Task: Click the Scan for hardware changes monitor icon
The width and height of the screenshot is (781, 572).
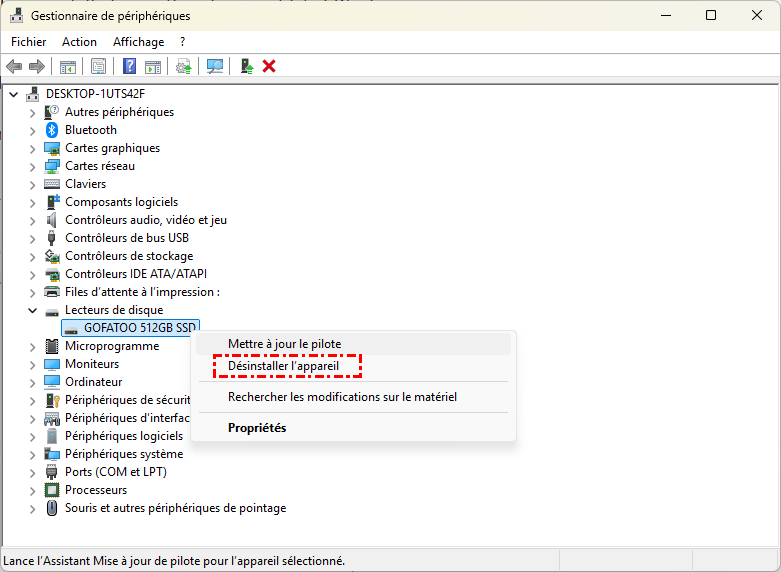Action: coord(215,66)
